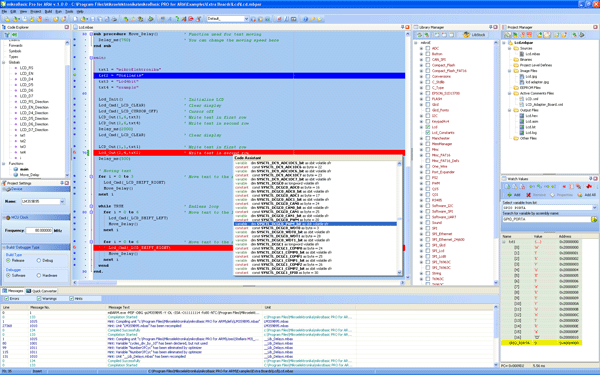Click the Code Assistant list scrollbar
This screenshot has width=600, height=375.
pos(399,218)
